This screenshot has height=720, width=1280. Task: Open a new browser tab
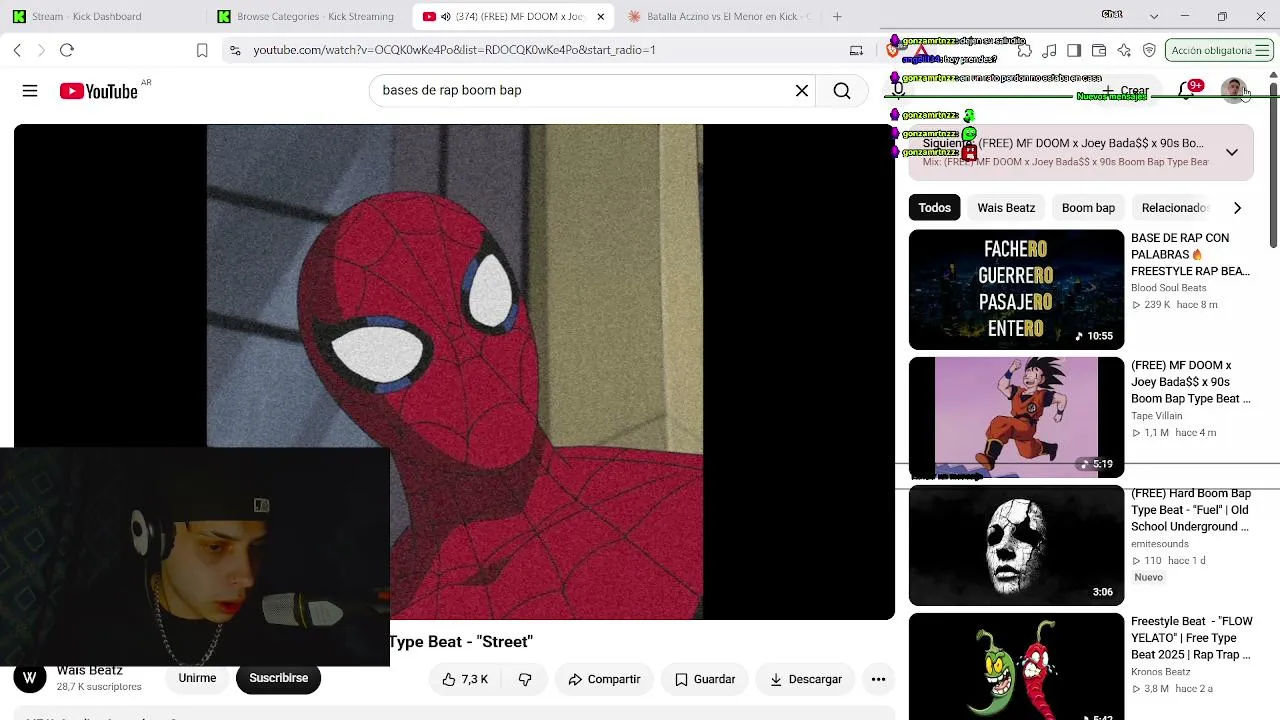[x=837, y=16]
